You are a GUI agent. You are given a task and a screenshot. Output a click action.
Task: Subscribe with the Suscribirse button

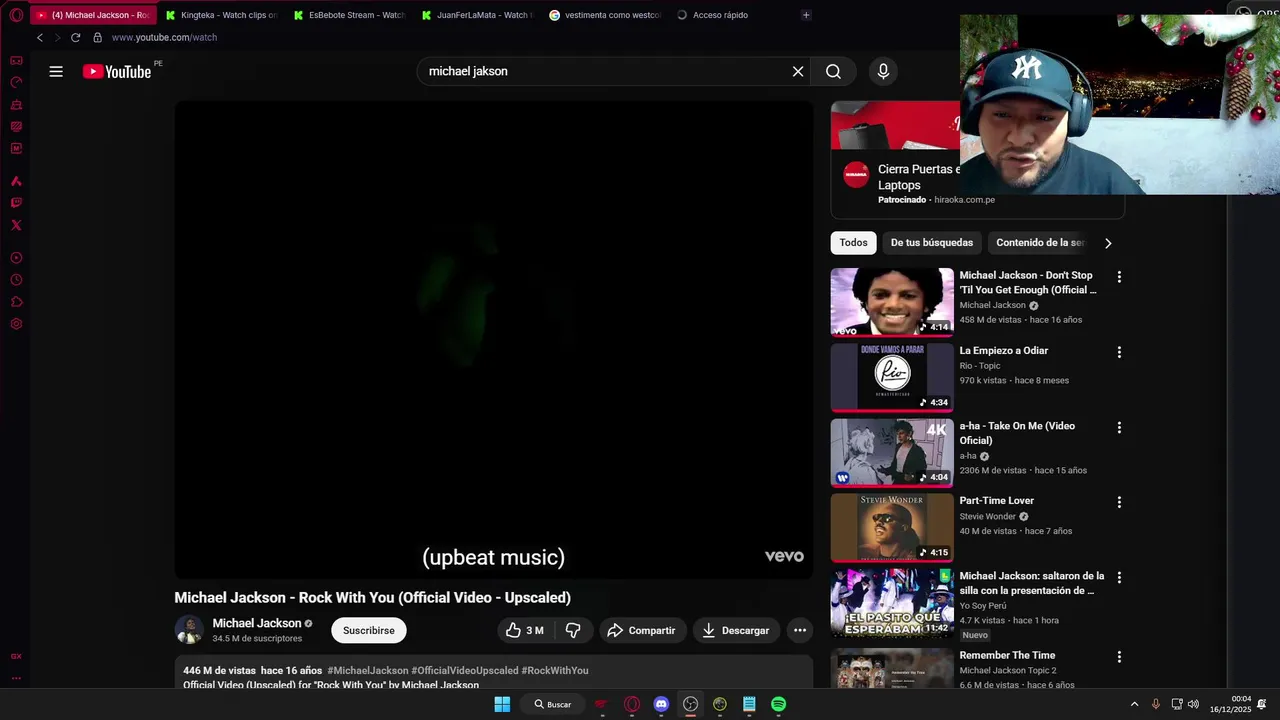pyautogui.click(x=369, y=630)
